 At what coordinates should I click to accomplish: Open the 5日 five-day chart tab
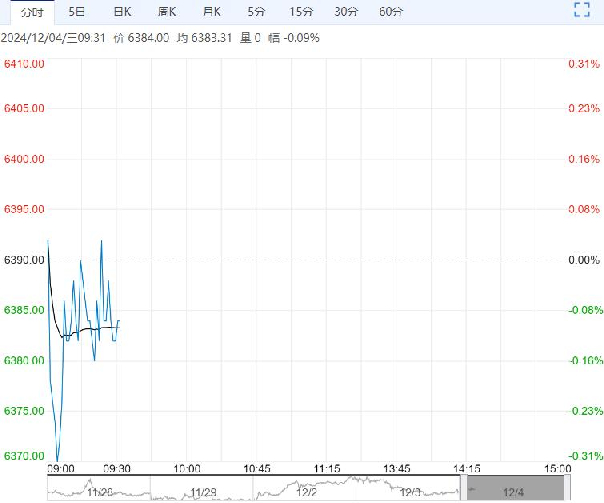76,12
